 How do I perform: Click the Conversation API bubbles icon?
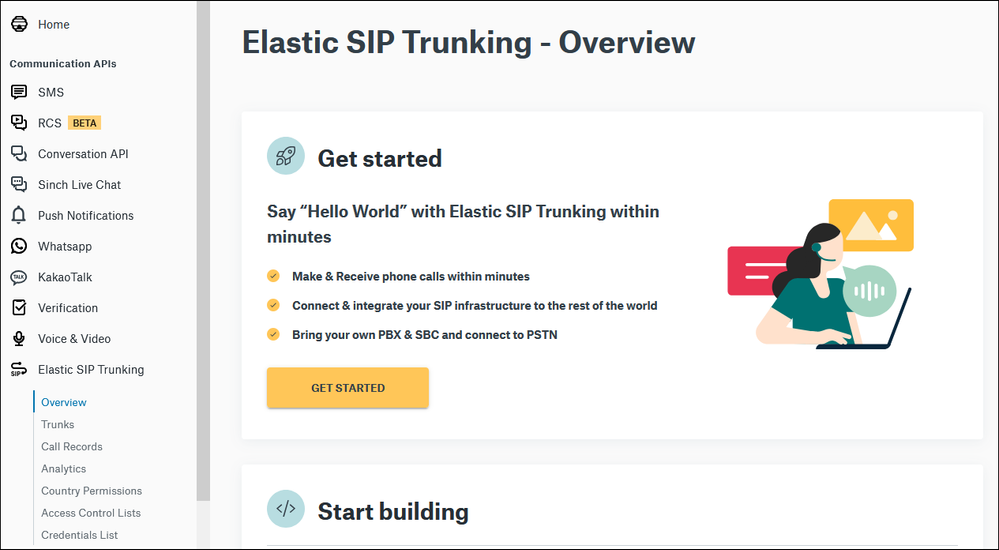19,154
